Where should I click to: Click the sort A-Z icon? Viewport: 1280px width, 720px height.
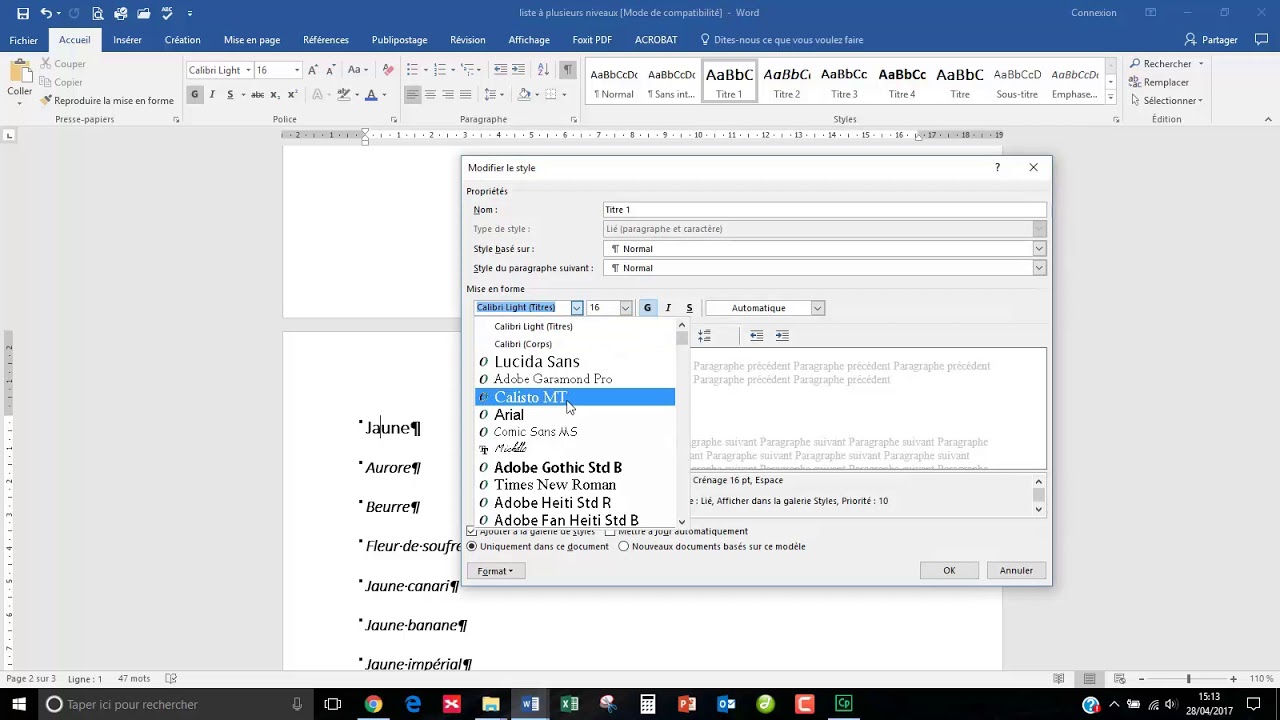544,70
